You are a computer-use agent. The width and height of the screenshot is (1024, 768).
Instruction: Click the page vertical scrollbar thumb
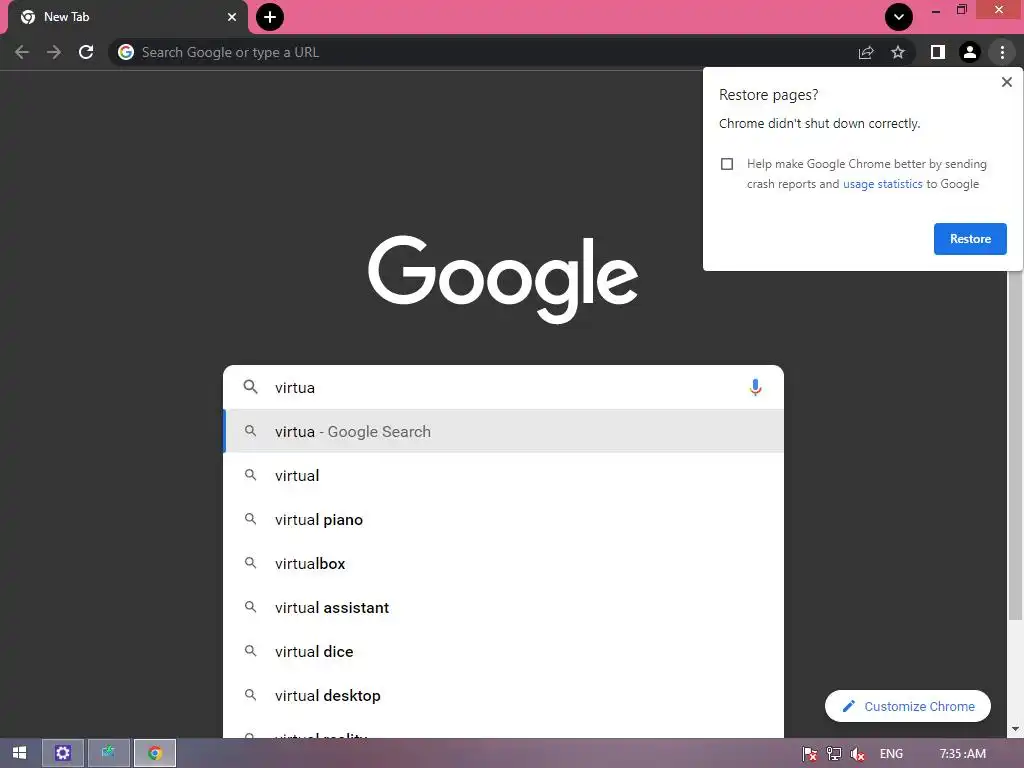(x=1015, y=444)
